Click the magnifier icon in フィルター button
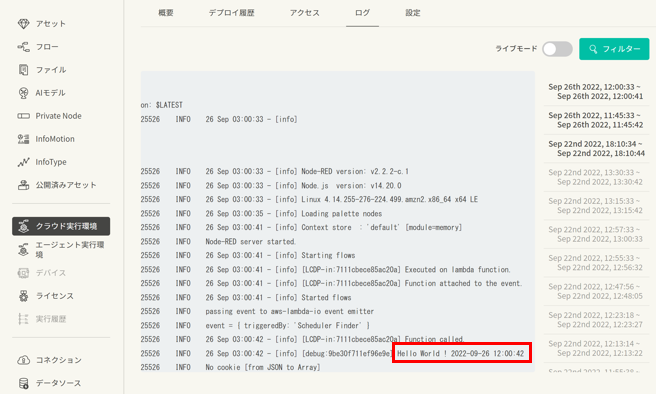Screen dimensions: 657x394 pyautogui.click(x=593, y=49)
